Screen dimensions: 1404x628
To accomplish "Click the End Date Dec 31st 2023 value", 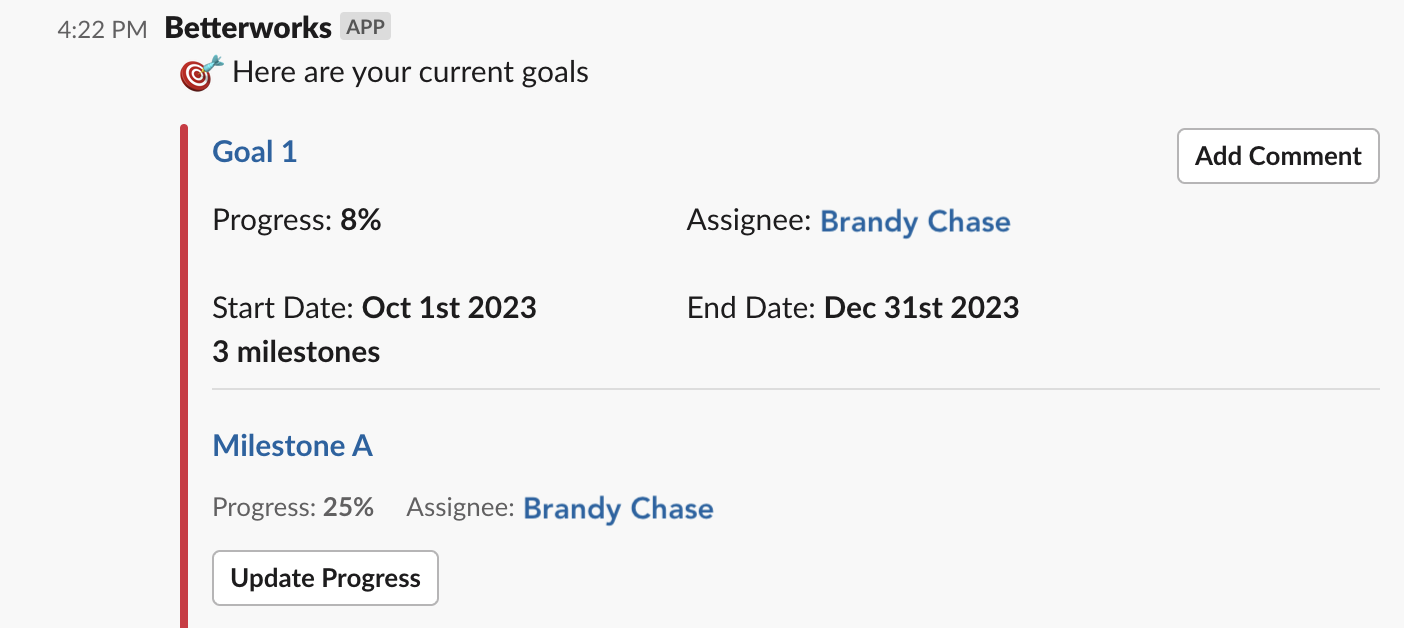I will pyautogui.click(x=921, y=307).
